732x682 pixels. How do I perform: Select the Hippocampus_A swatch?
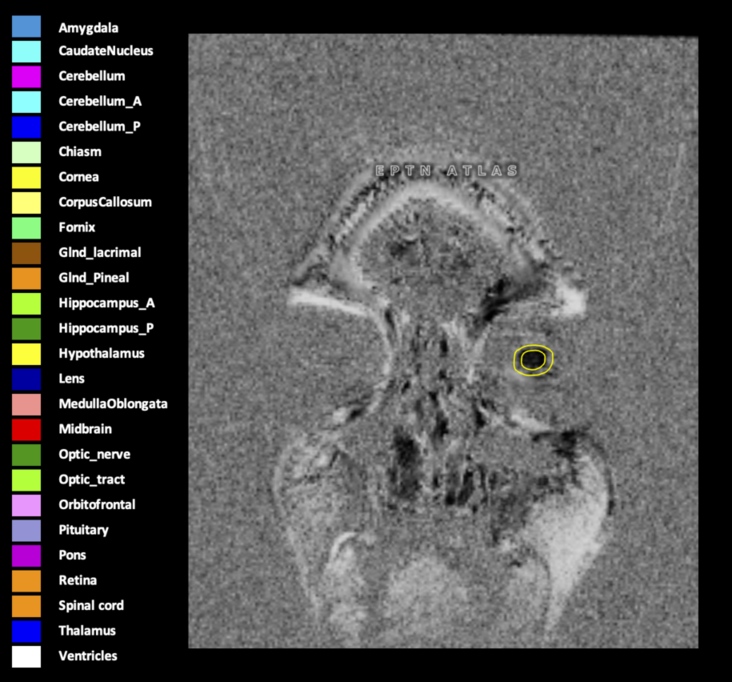(26, 304)
